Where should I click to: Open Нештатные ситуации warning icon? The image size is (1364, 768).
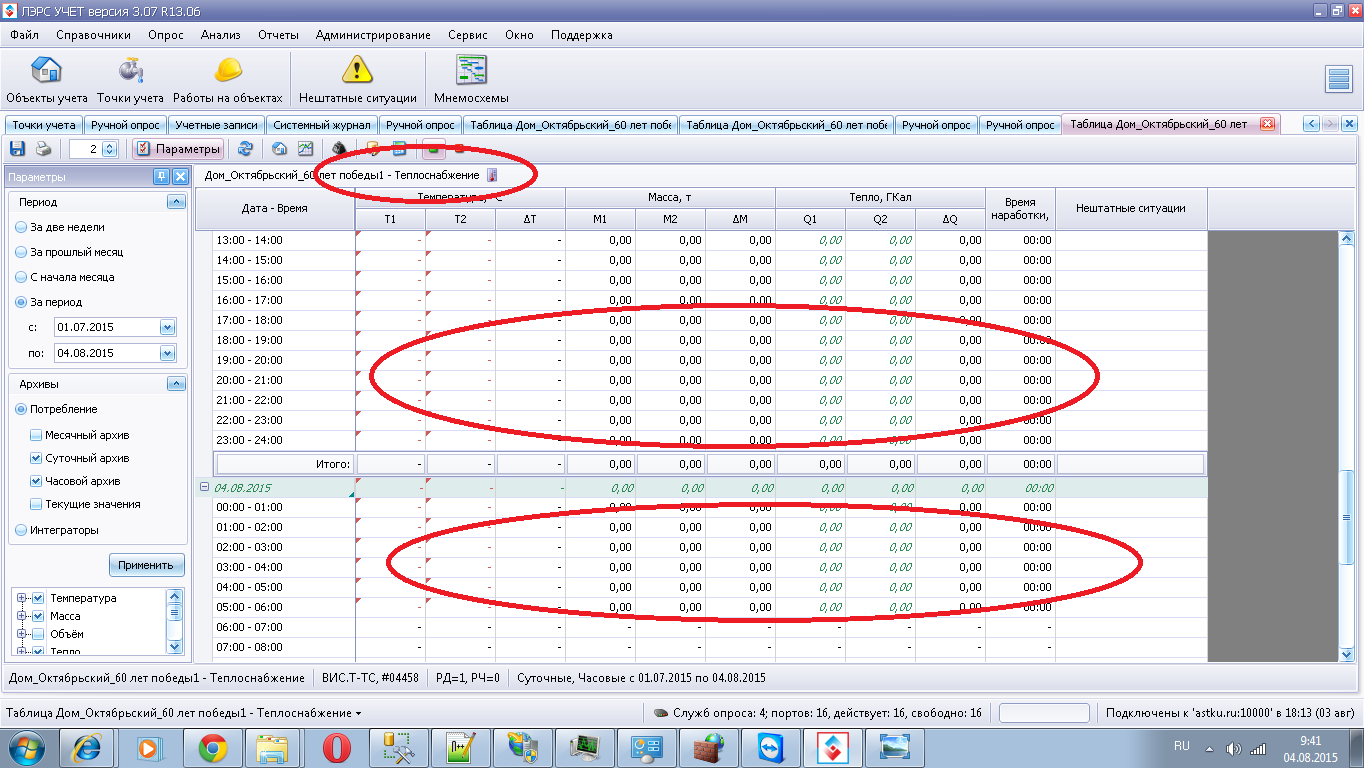[x=357, y=79]
